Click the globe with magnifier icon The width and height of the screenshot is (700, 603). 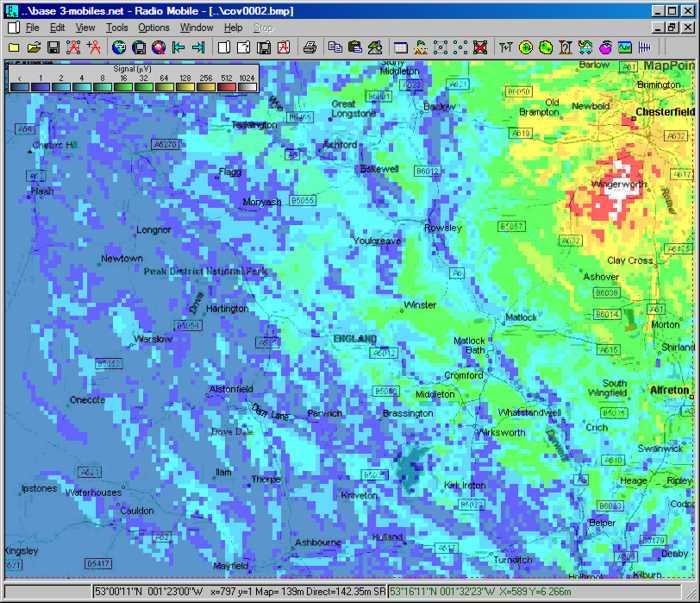click(x=158, y=47)
